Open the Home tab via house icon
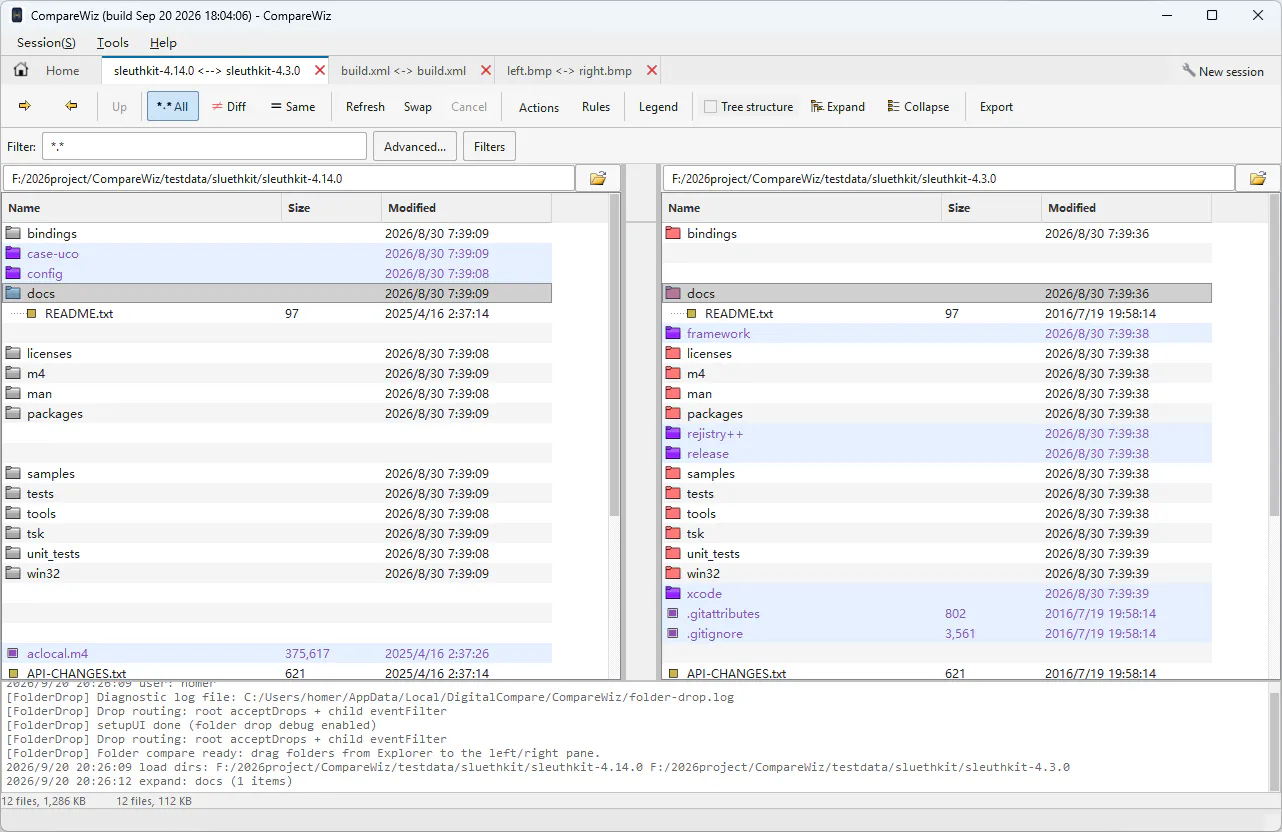Viewport: 1282px width, 832px height. (21, 70)
